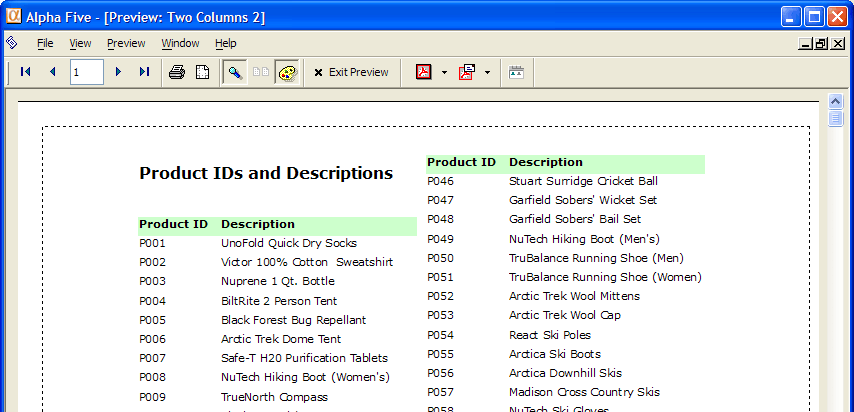
Task: Click the scroll up arrow on vertical scrollbar
Action: [x=835, y=101]
